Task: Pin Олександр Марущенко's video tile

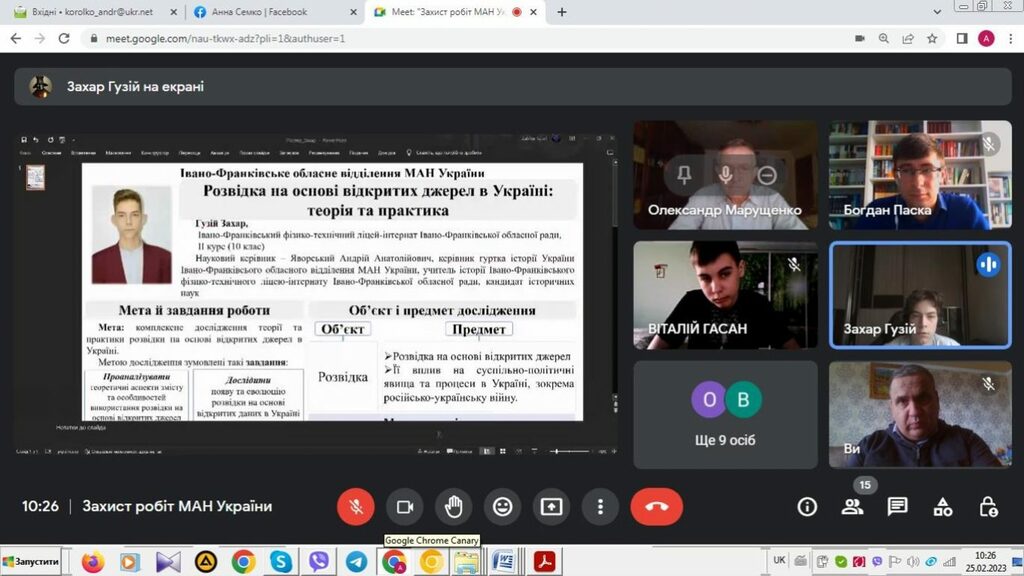Action: [x=684, y=175]
